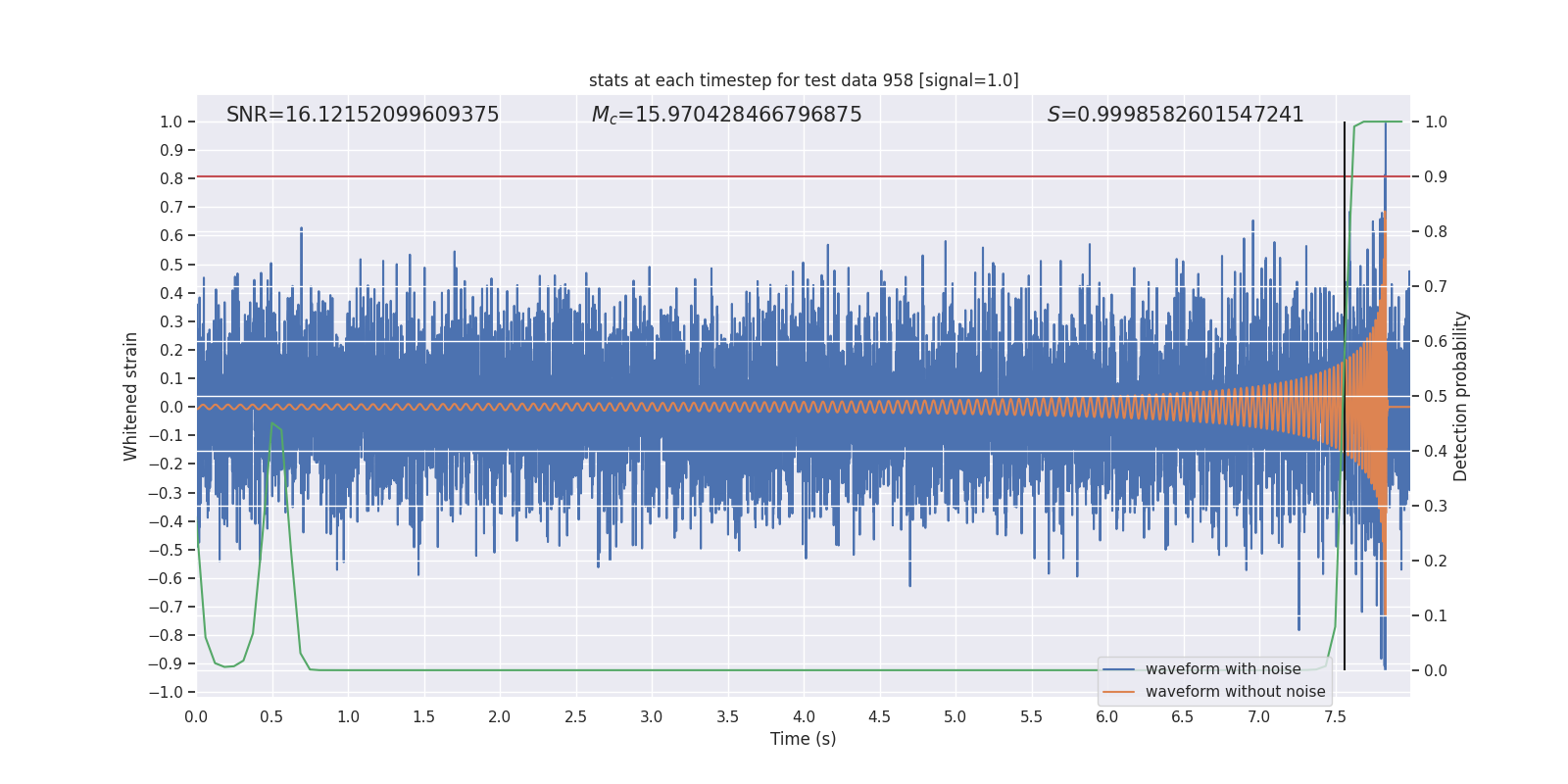Click the black vertical marker line near 7.5 s
This screenshot has height=784, width=1568.
point(1345,396)
